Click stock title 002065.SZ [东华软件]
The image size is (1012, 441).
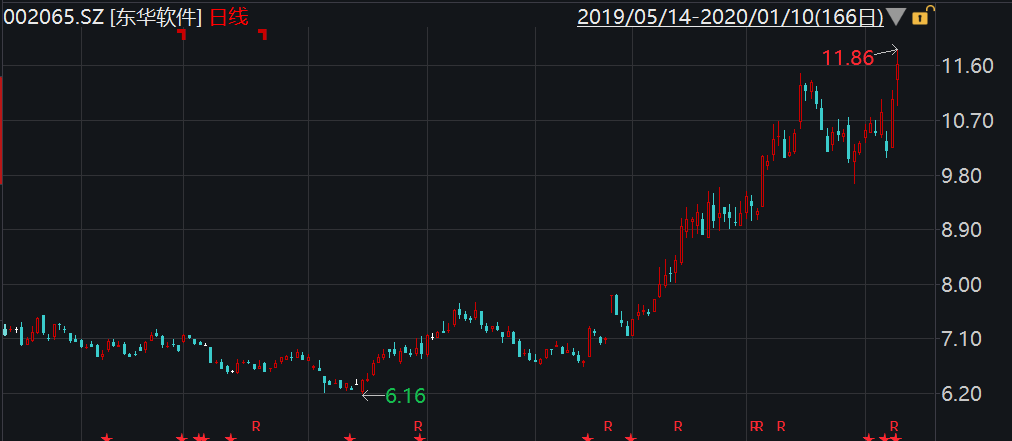tap(103, 17)
